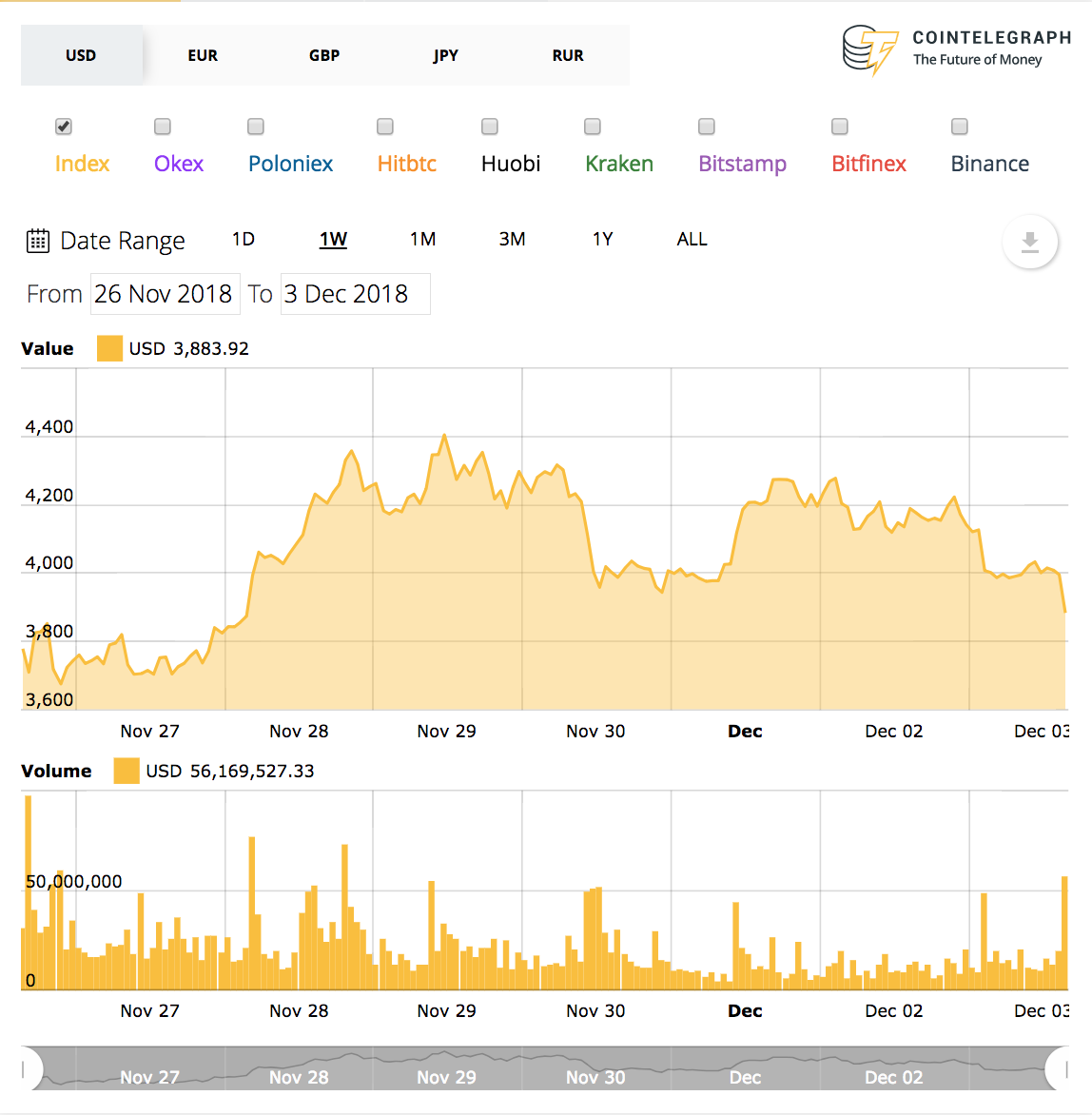Choose the 1M date range
This screenshot has height=1115, width=1092.
(x=422, y=240)
